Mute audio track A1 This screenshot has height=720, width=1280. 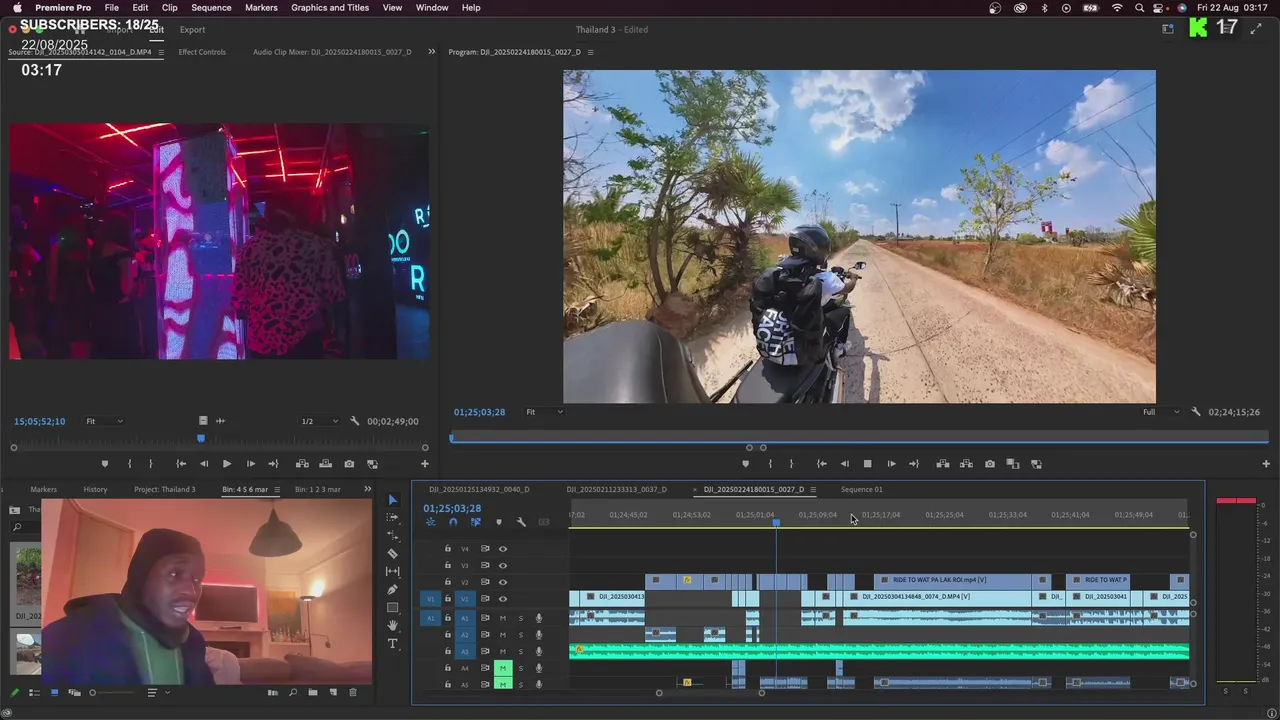503,618
